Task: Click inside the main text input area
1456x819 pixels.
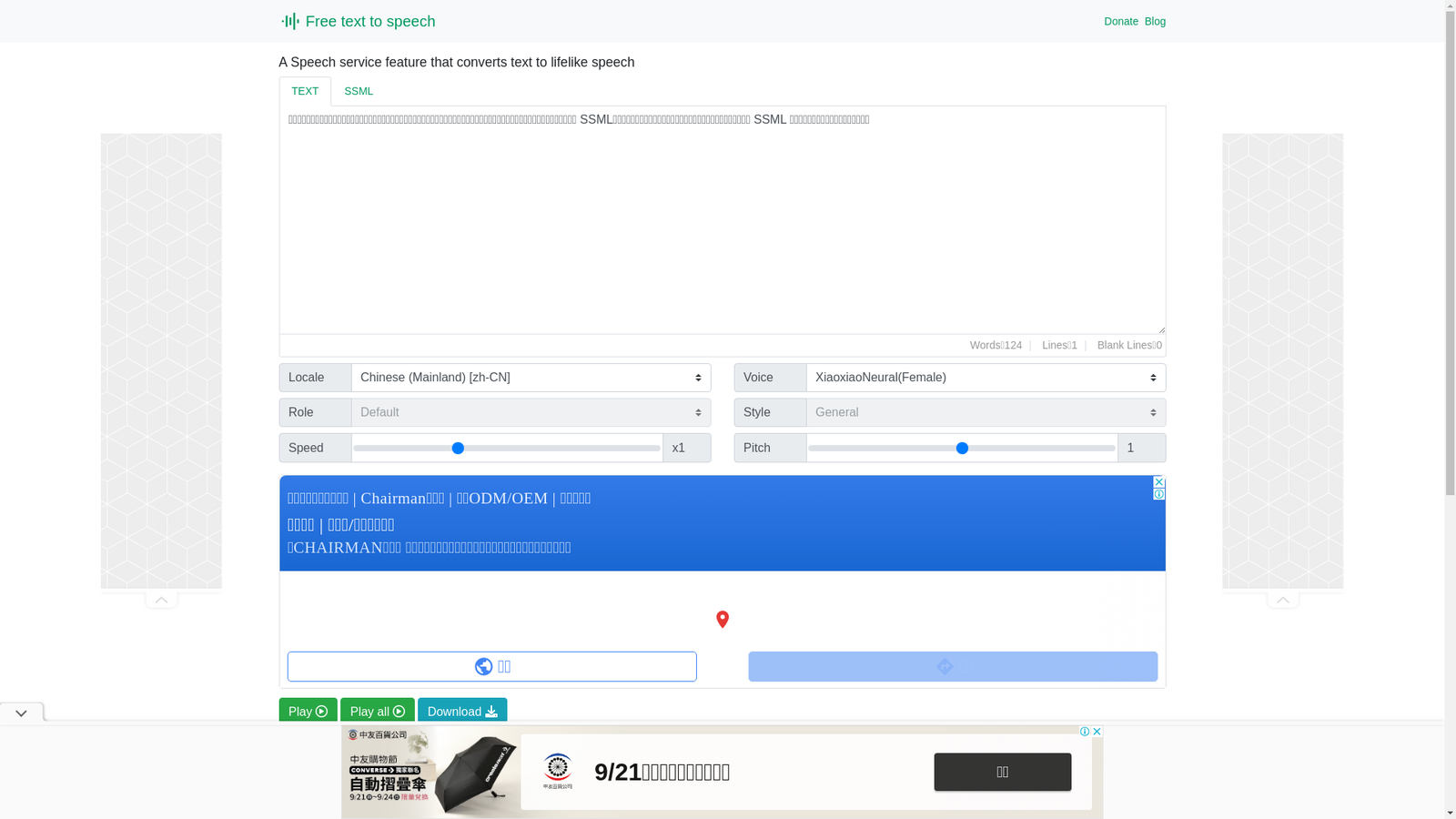Action: pos(722,220)
